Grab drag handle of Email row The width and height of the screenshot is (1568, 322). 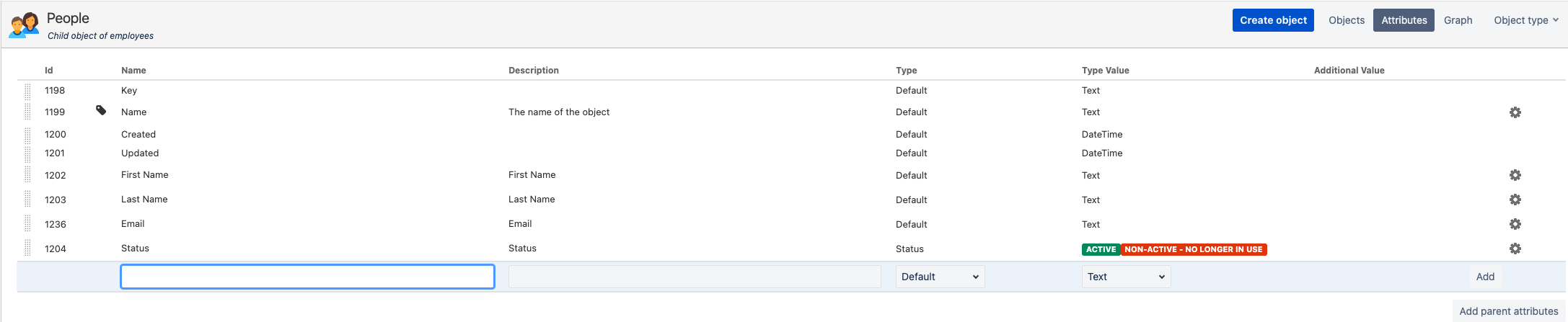tap(28, 224)
